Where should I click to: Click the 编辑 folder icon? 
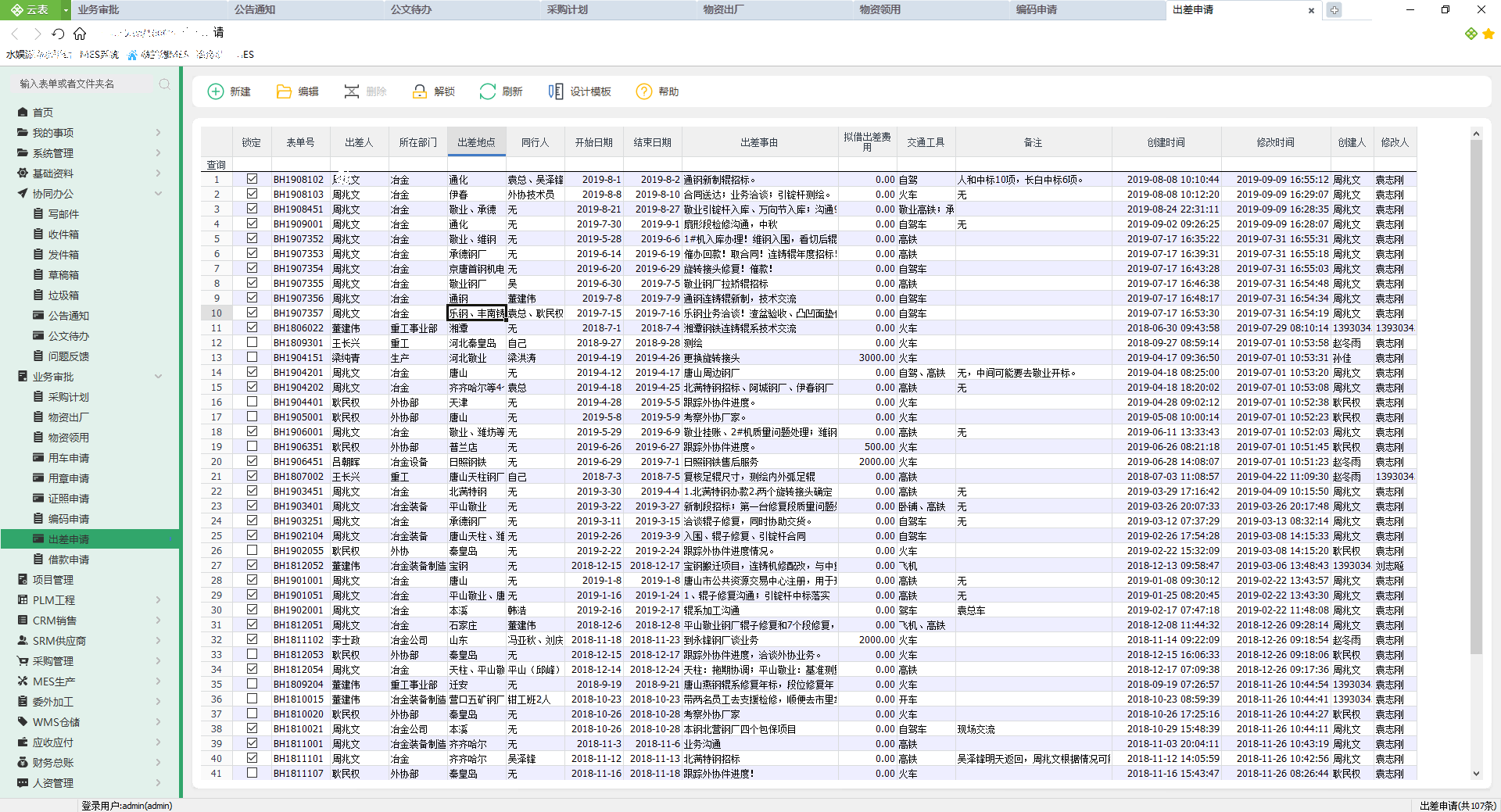[x=284, y=91]
